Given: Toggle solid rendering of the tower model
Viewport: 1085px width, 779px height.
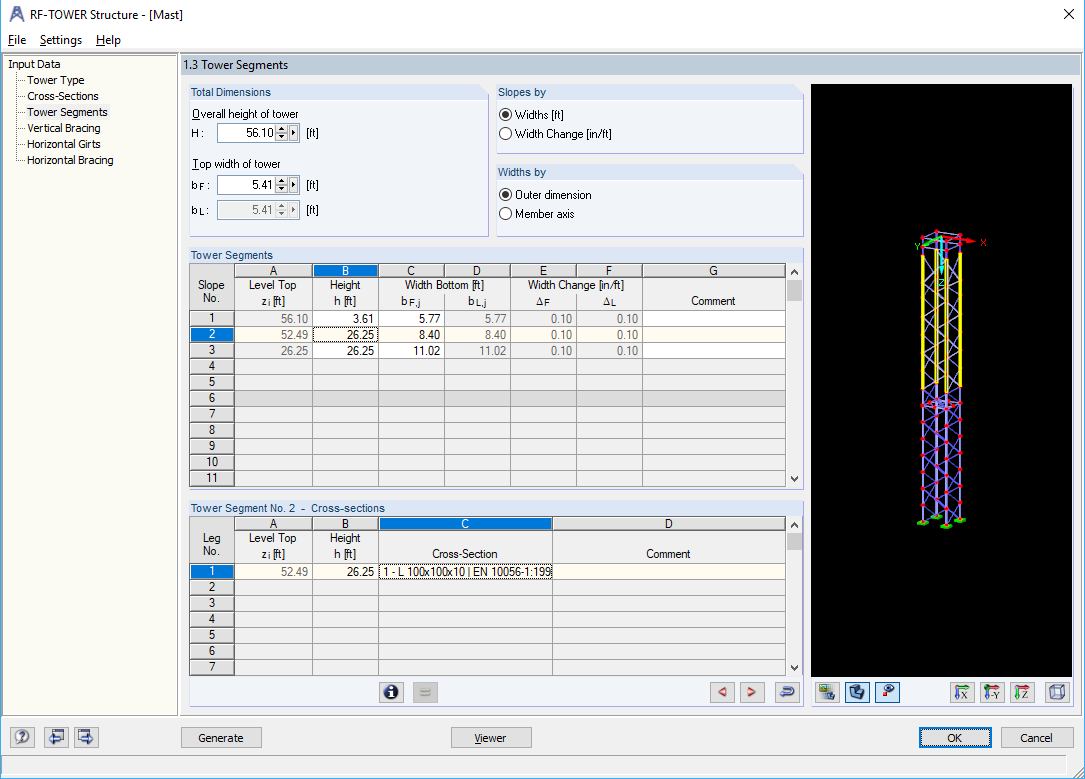Looking at the screenshot, I should coord(857,692).
